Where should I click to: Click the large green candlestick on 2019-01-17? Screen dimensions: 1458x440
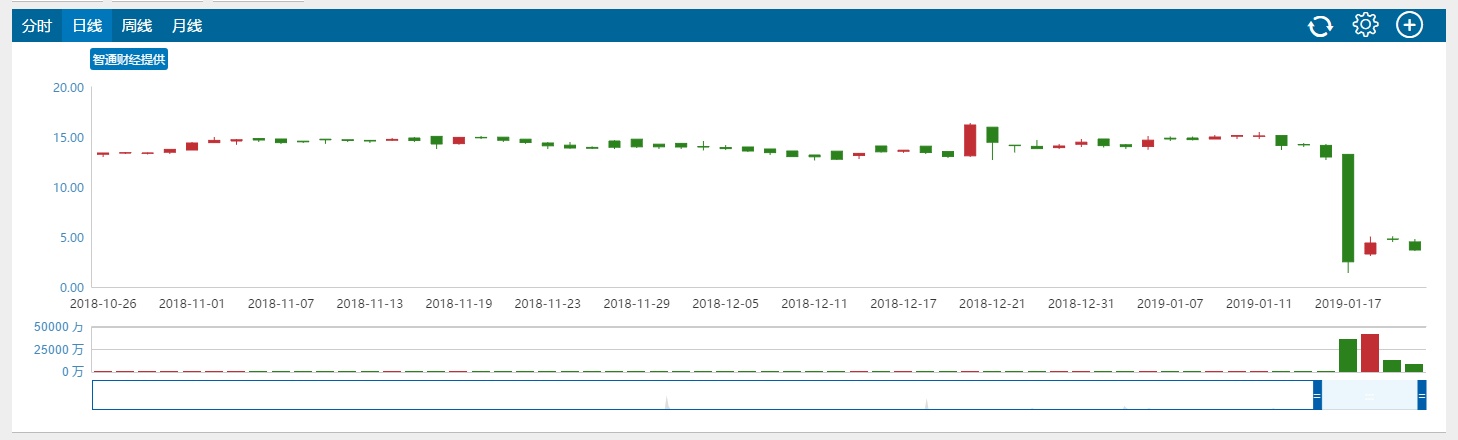[1348, 208]
